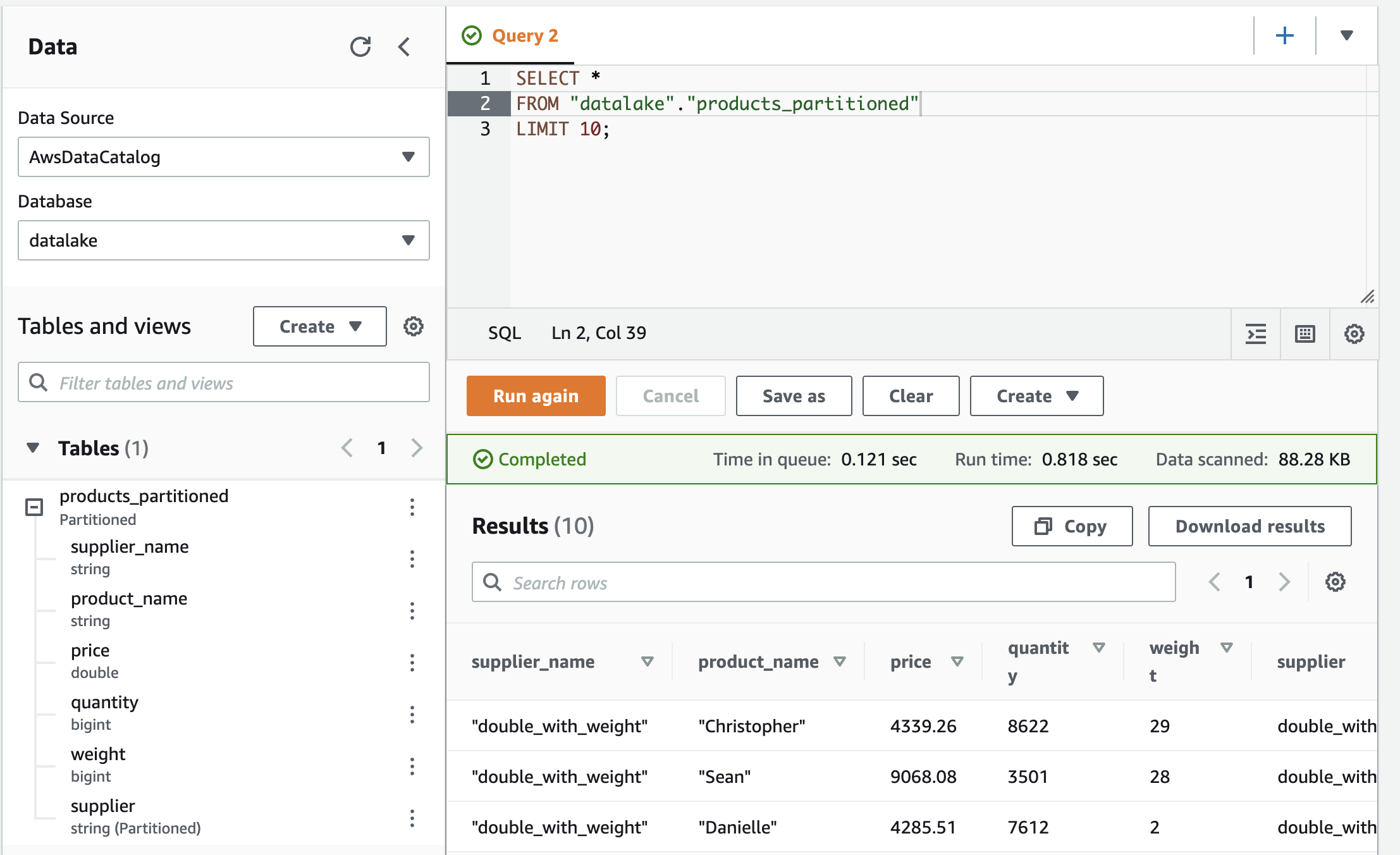Copy the query results
The height and width of the screenshot is (855, 1400).
pyautogui.click(x=1072, y=526)
